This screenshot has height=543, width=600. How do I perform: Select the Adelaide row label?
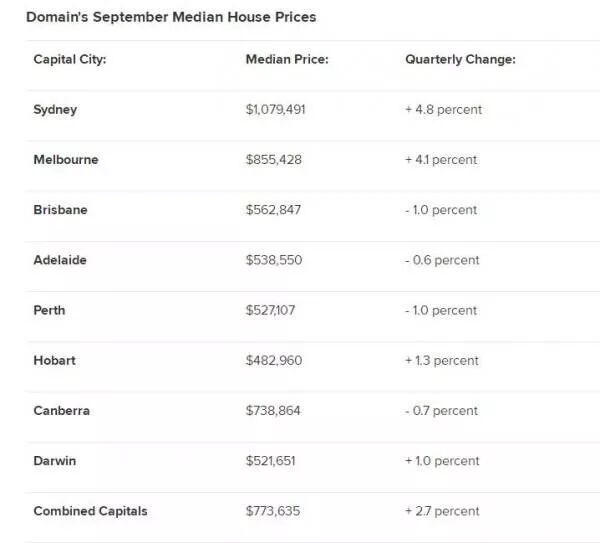coord(60,260)
